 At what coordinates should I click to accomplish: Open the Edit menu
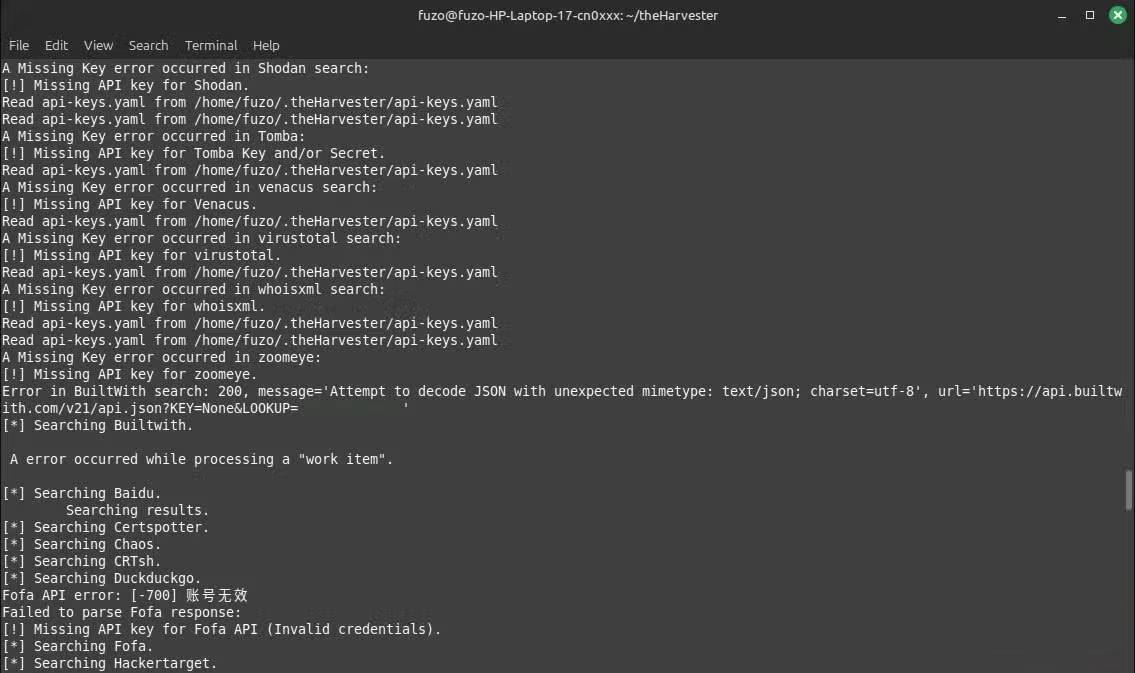[x=56, y=45]
